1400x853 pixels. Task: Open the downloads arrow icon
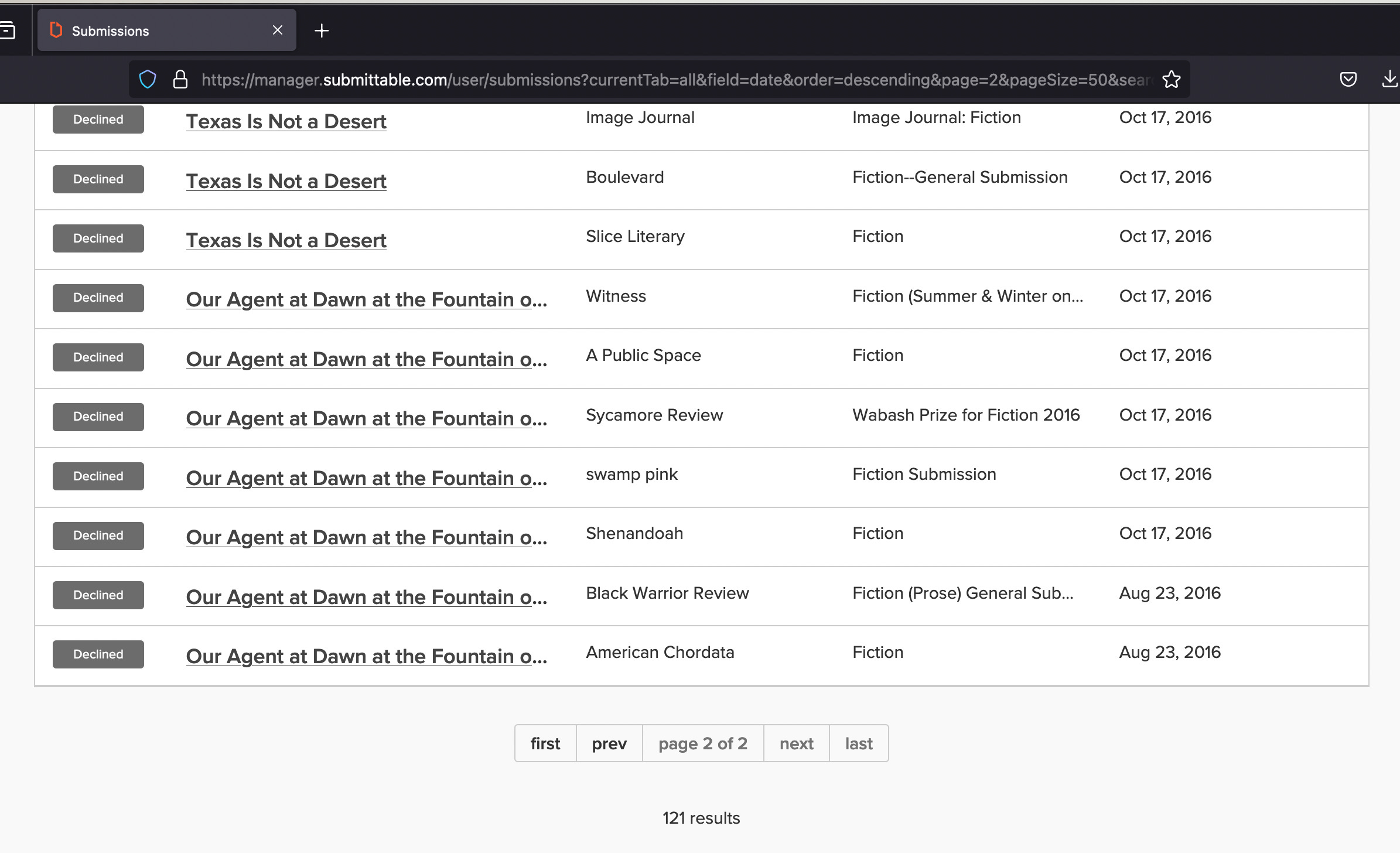coord(1389,79)
